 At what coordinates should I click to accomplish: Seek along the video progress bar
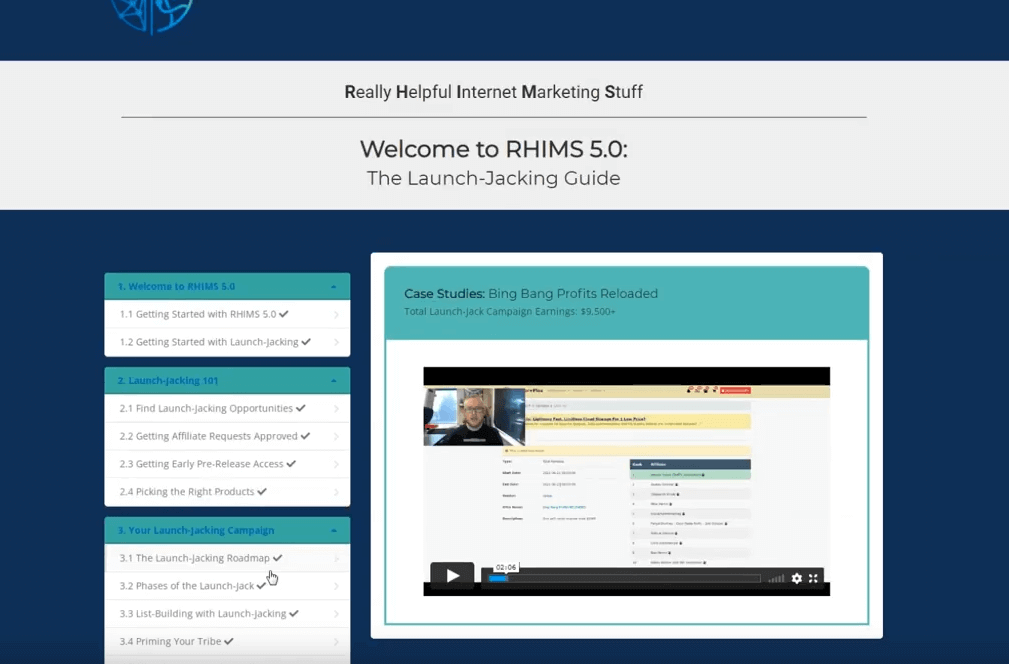(x=624, y=578)
